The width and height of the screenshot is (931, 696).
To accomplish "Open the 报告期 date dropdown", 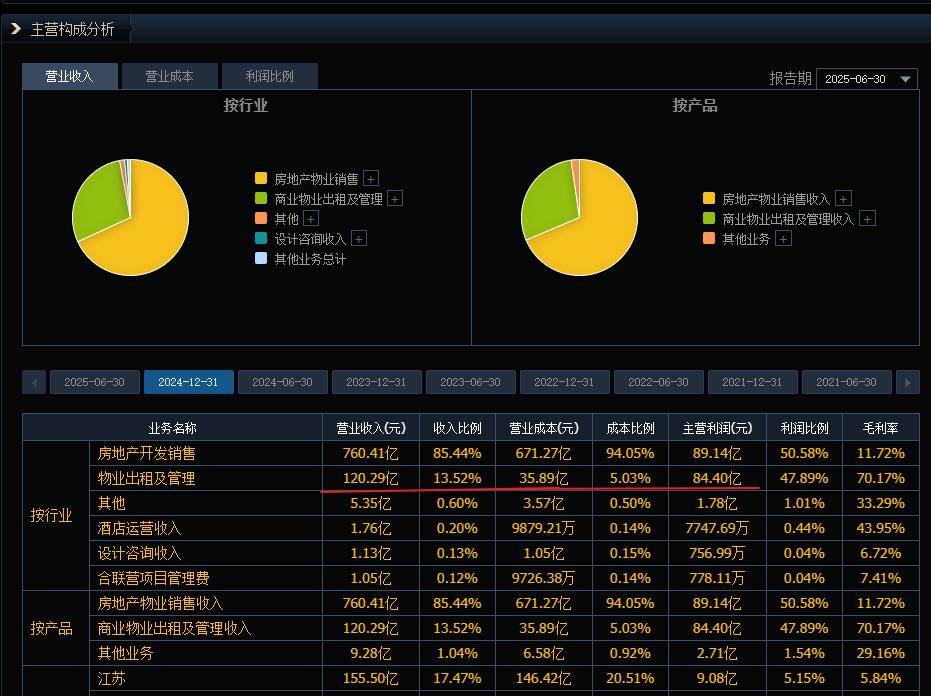I will pos(867,79).
